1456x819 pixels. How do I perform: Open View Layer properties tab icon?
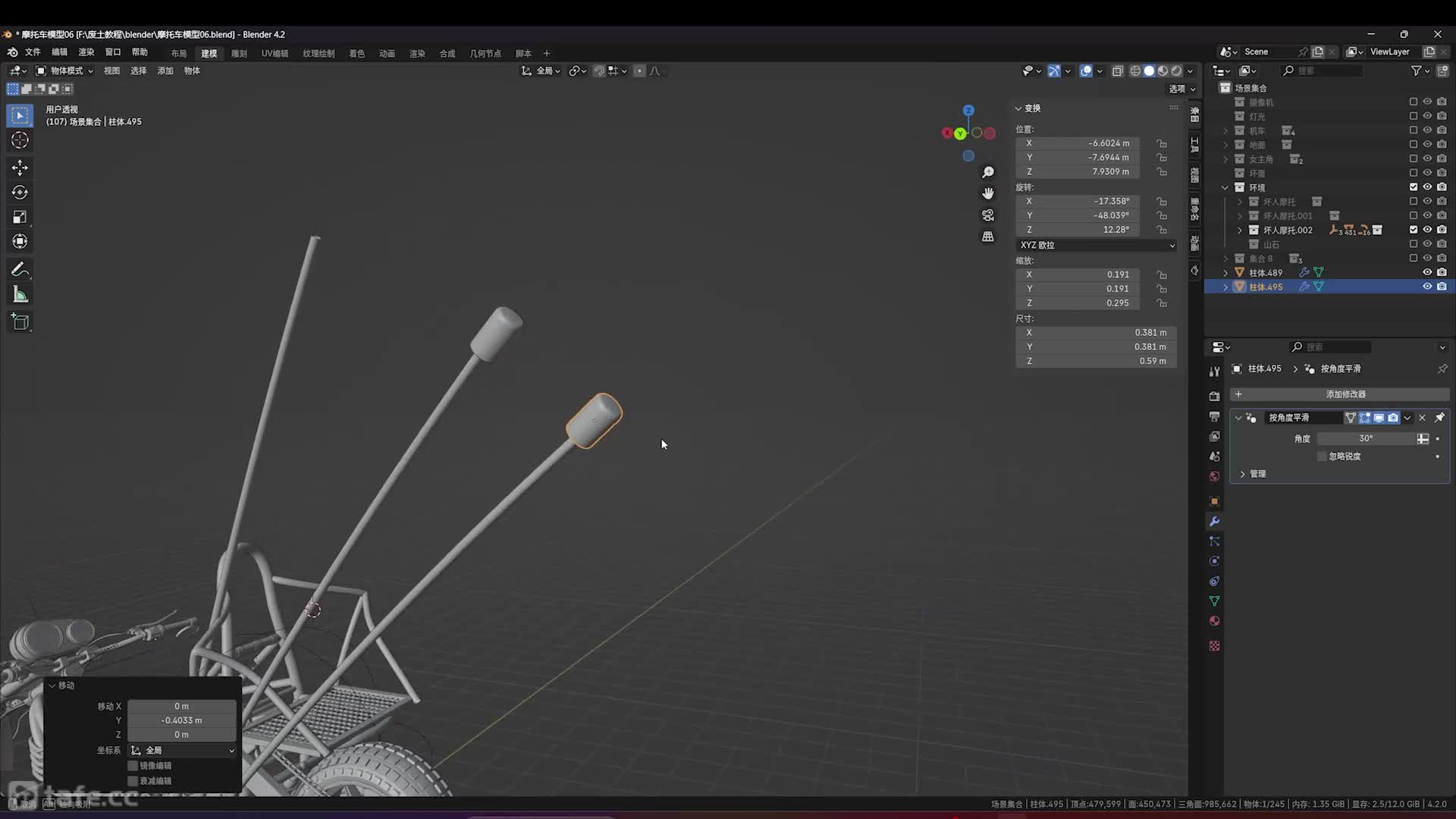(1214, 437)
